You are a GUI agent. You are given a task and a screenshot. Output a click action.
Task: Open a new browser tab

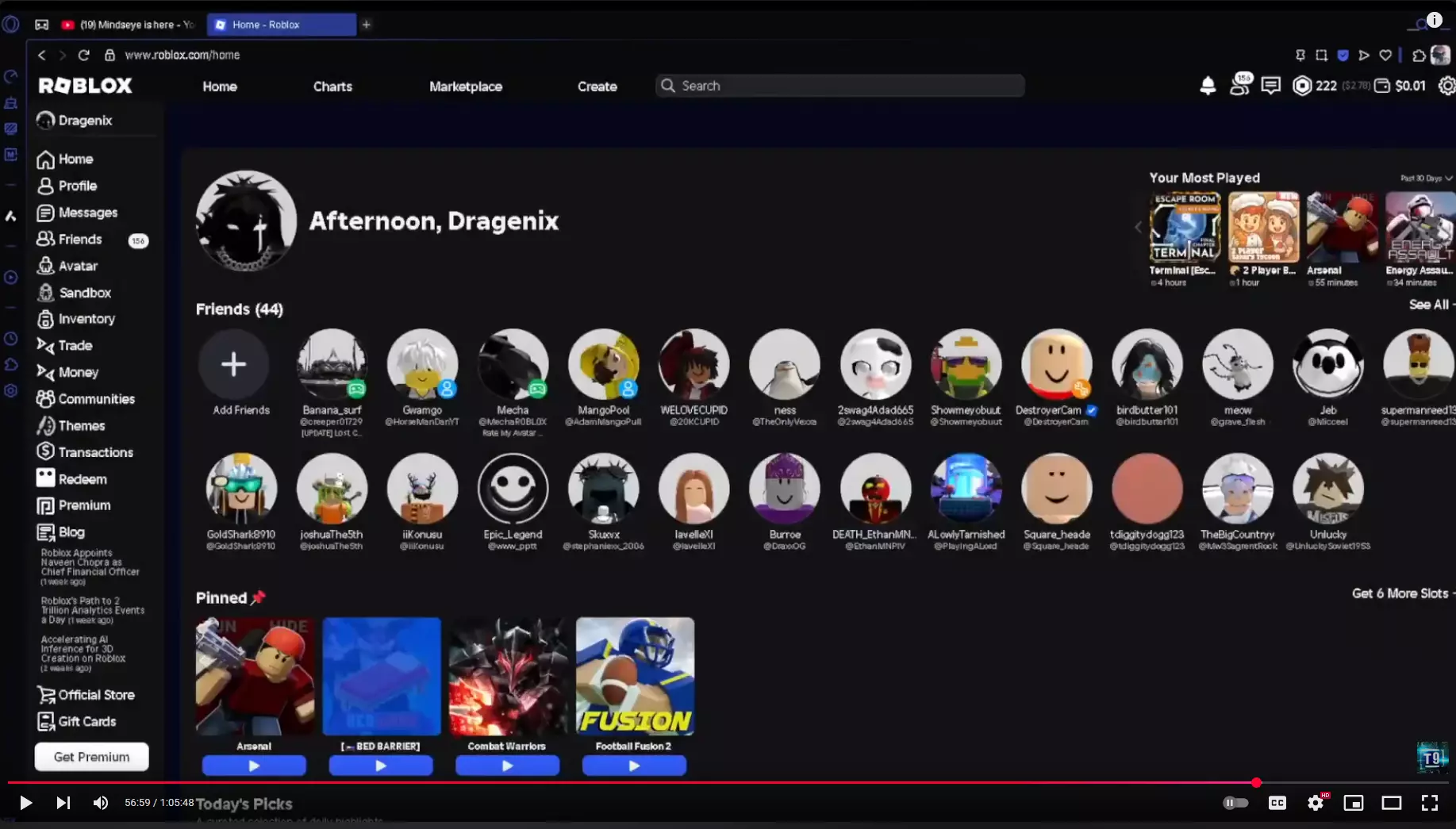coord(367,25)
